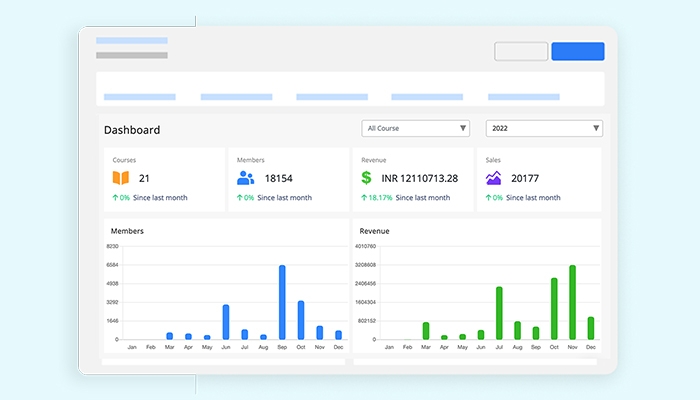Click the green dollar sign Revenue icon
This screenshot has width=700, height=400.
(367, 178)
